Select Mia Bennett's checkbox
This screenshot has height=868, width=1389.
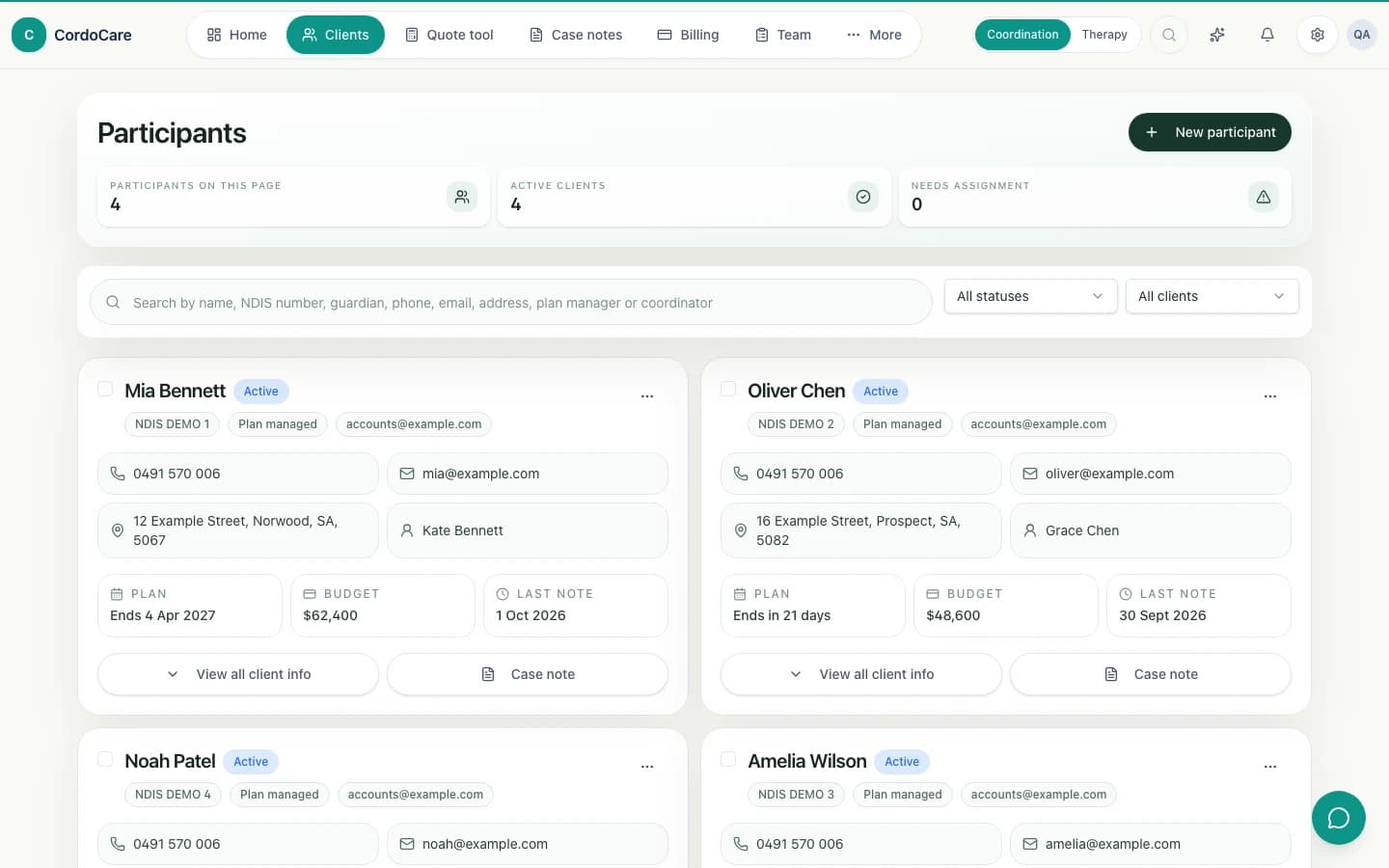[x=105, y=389]
